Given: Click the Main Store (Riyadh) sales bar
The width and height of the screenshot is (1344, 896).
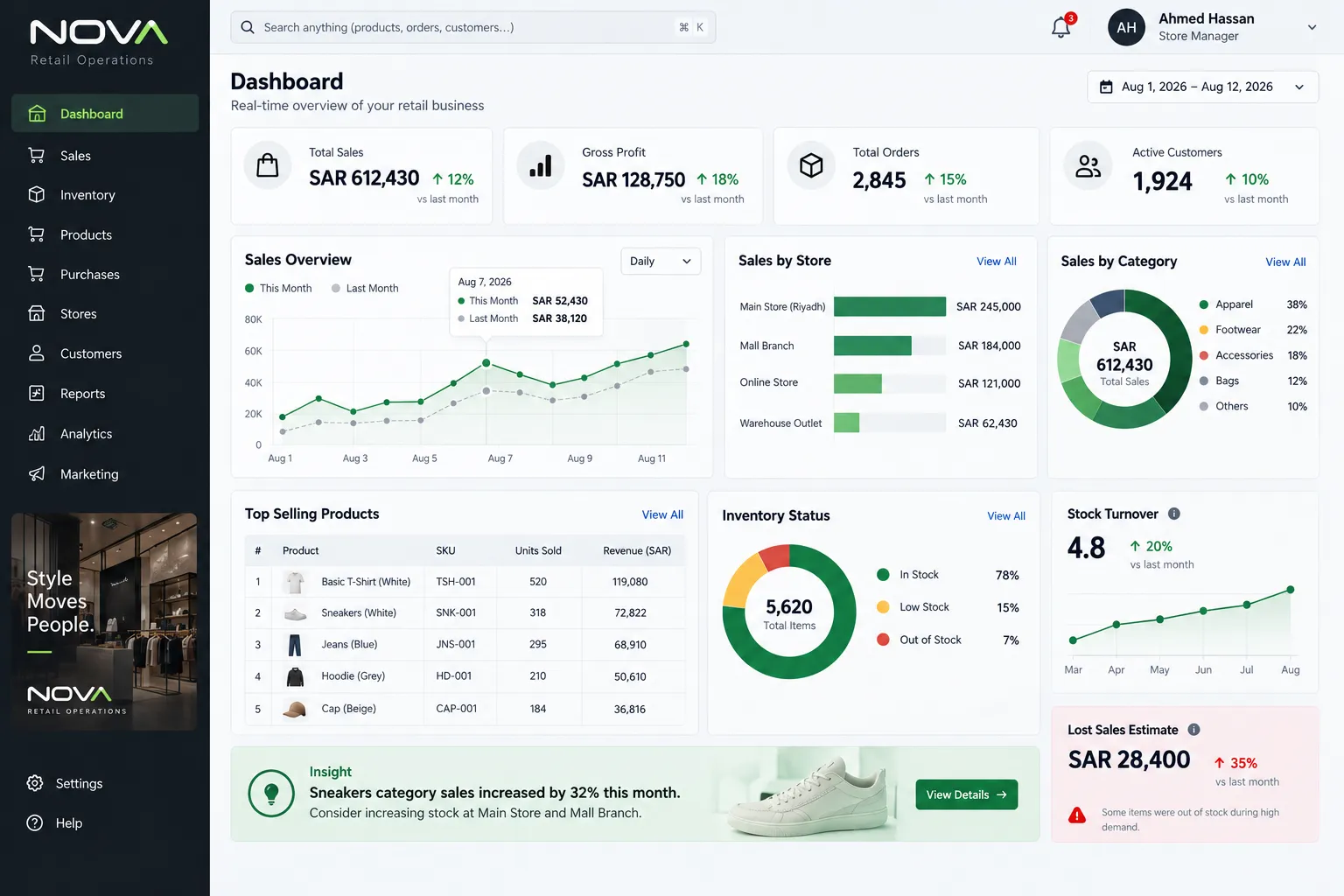Looking at the screenshot, I should [x=890, y=306].
